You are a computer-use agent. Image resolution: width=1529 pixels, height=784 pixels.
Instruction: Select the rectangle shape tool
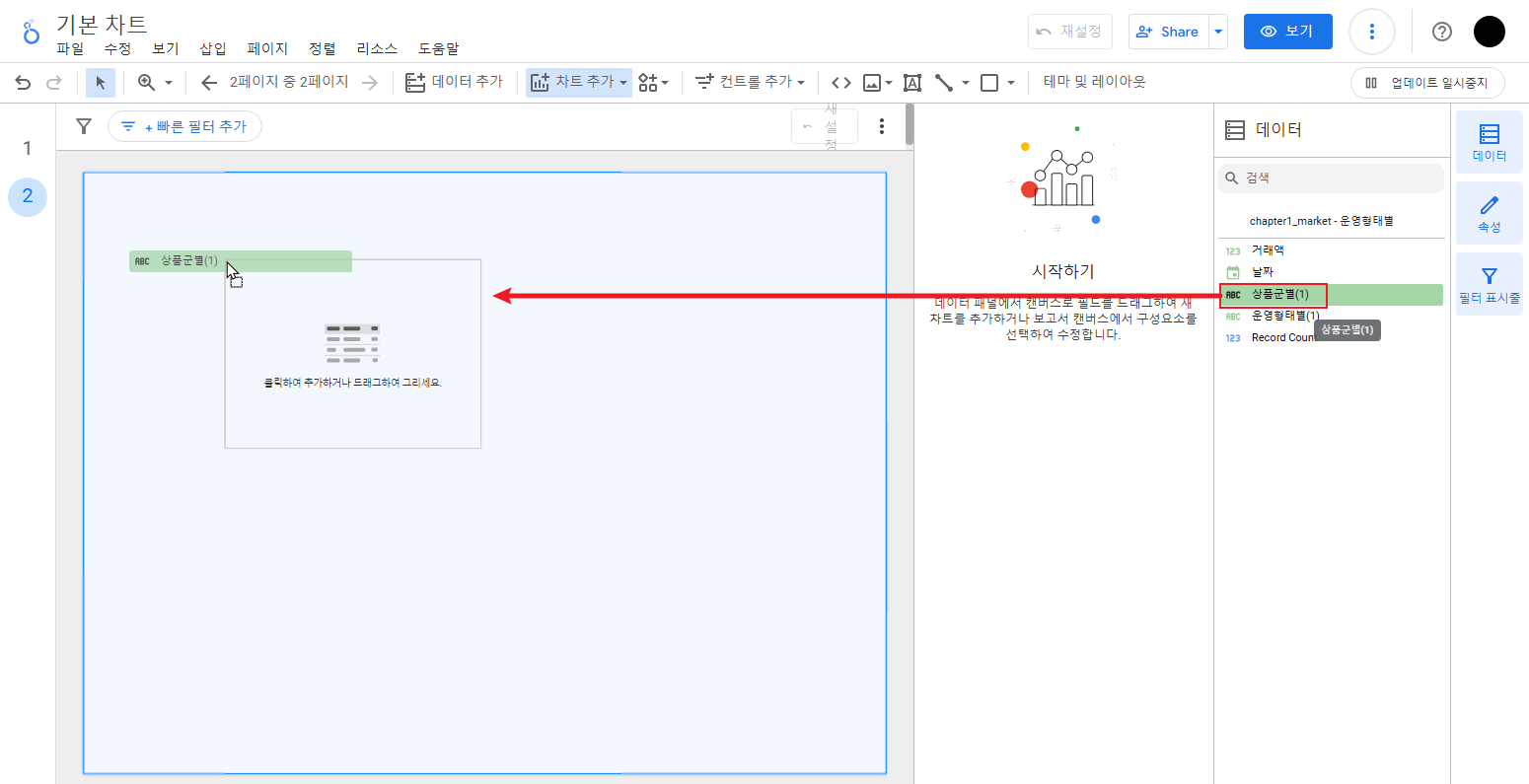989,83
